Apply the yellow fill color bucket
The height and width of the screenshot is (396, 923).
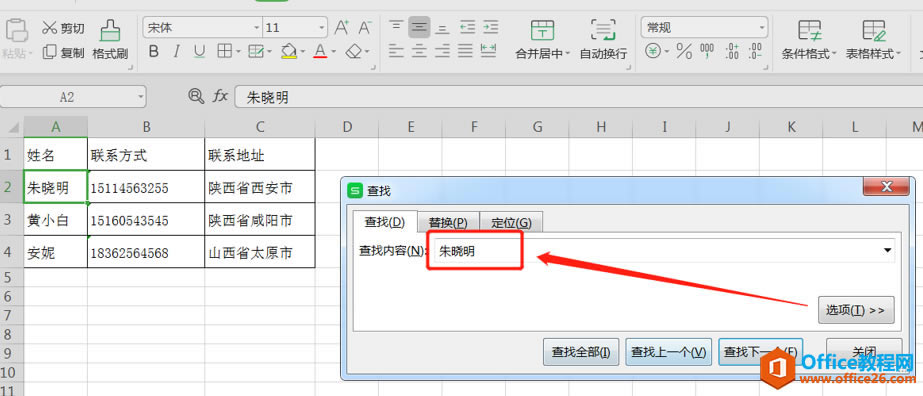pos(288,52)
